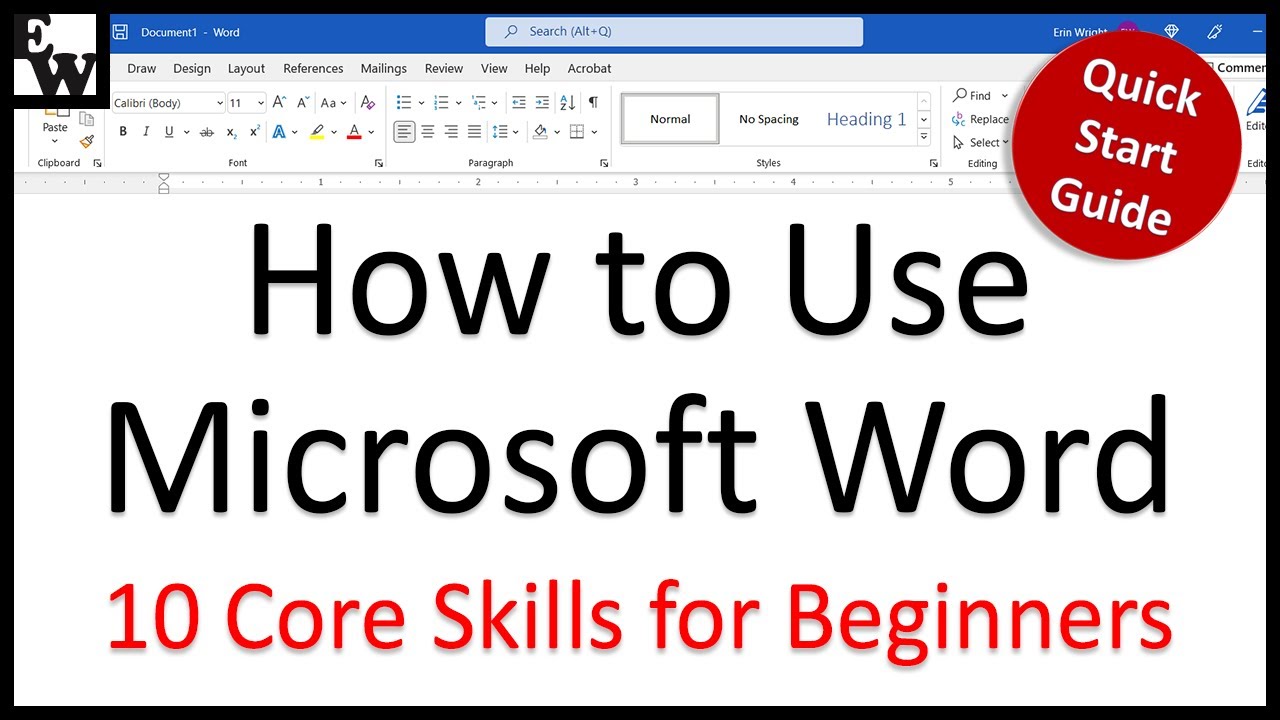This screenshot has height=720, width=1280.
Task: Decrease the paragraph indent
Action: click(x=518, y=102)
